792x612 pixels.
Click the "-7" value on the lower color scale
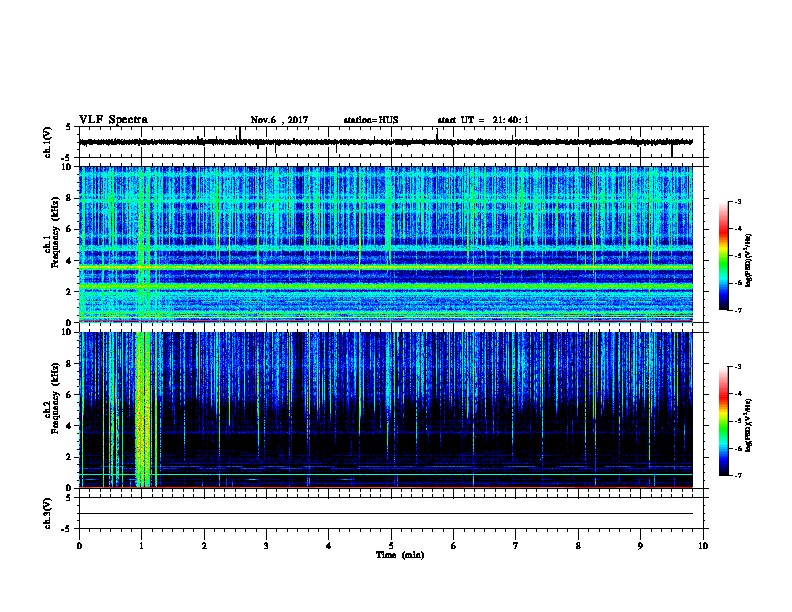(x=737, y=476)
